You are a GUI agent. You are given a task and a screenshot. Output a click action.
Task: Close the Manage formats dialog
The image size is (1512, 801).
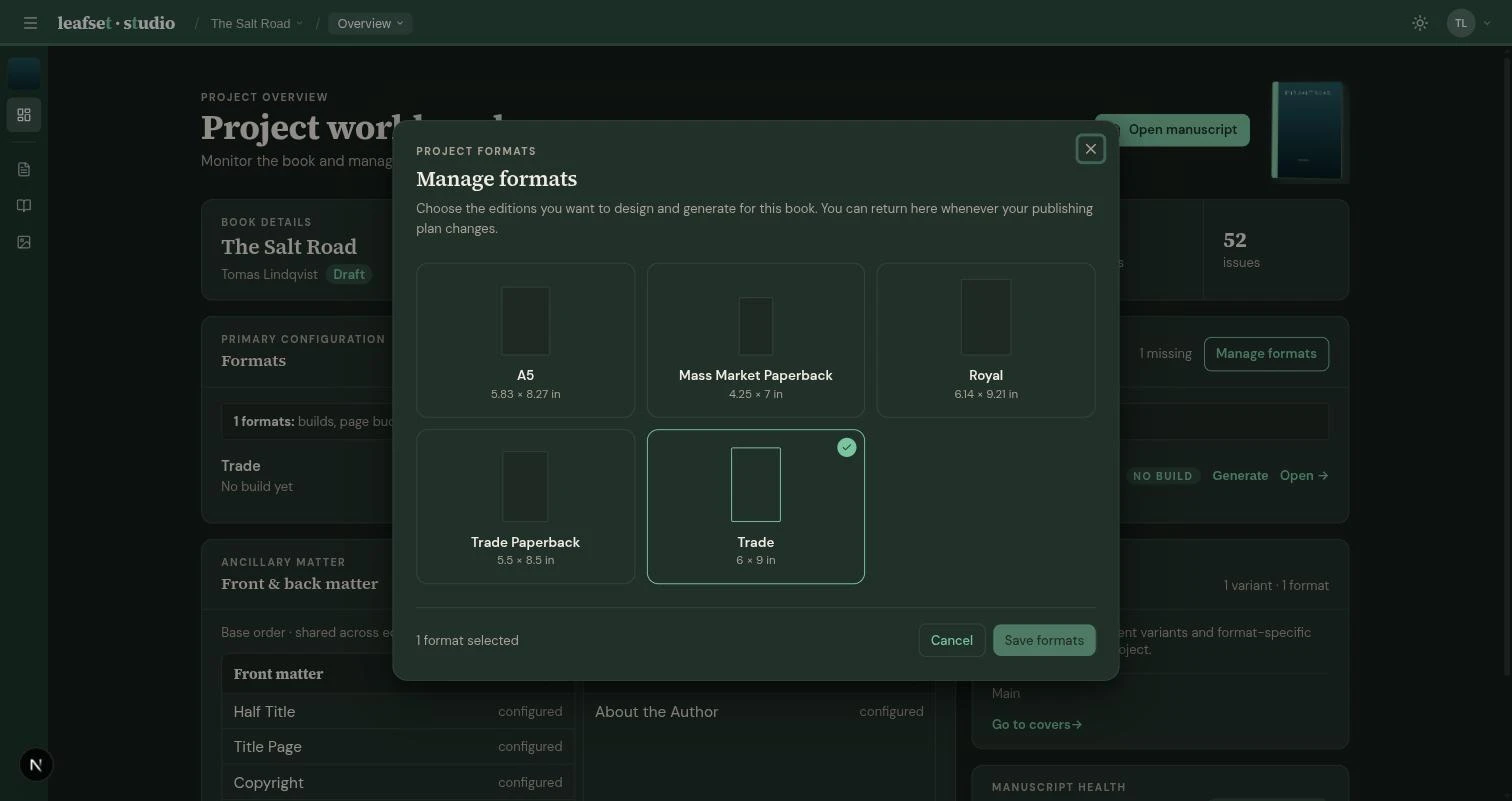point(1090,149)
